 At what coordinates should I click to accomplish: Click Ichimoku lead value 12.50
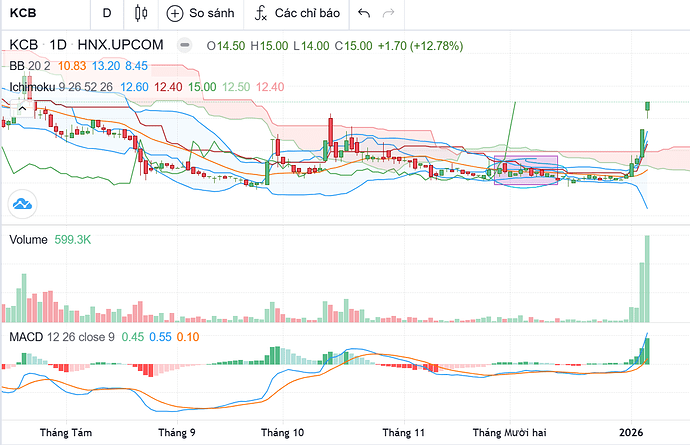[x=236, y=87]
